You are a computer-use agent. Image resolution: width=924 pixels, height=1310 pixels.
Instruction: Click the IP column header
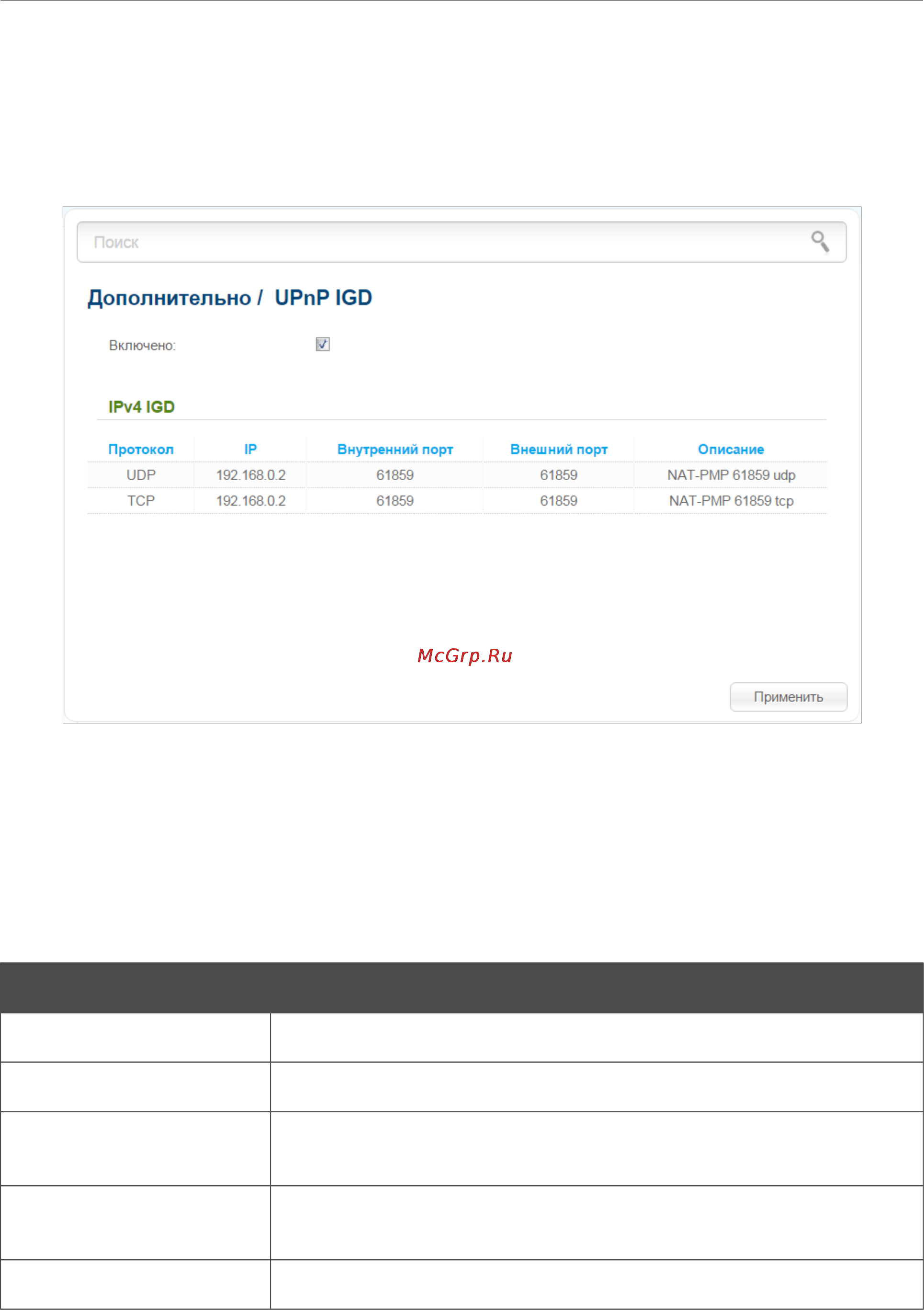point(250,449)
